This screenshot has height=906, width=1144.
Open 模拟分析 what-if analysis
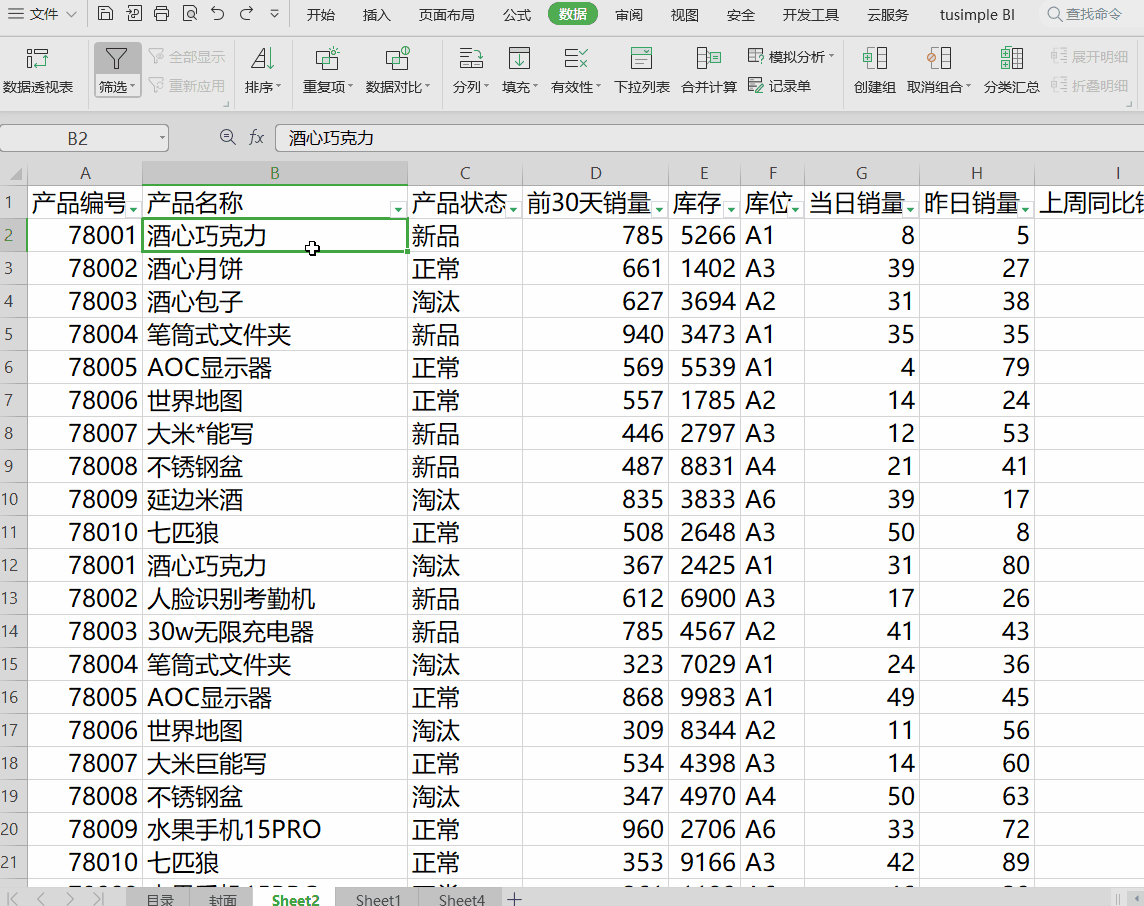[791, 56]
